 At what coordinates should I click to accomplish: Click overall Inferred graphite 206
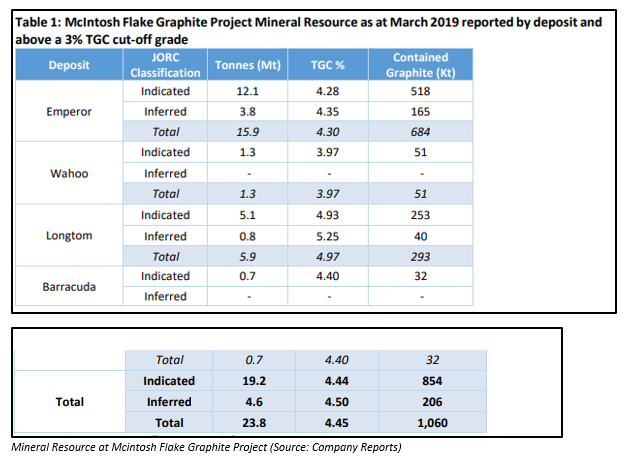[432, 402]
